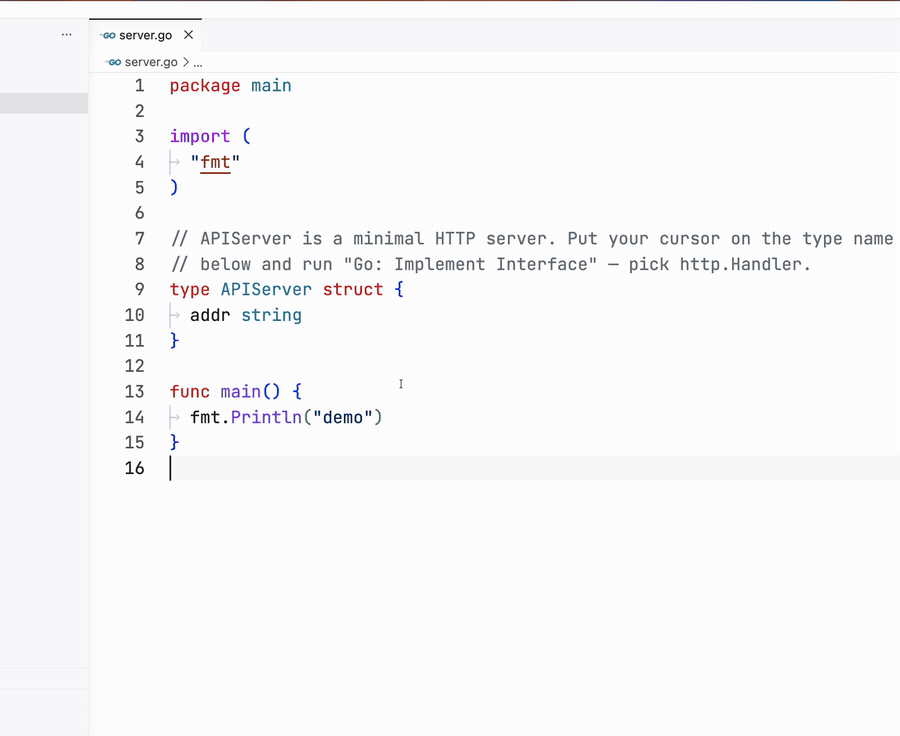This screenshot has height=736, width=900.
Task: Click the func keyword on line 13
Action: (190, 392)
